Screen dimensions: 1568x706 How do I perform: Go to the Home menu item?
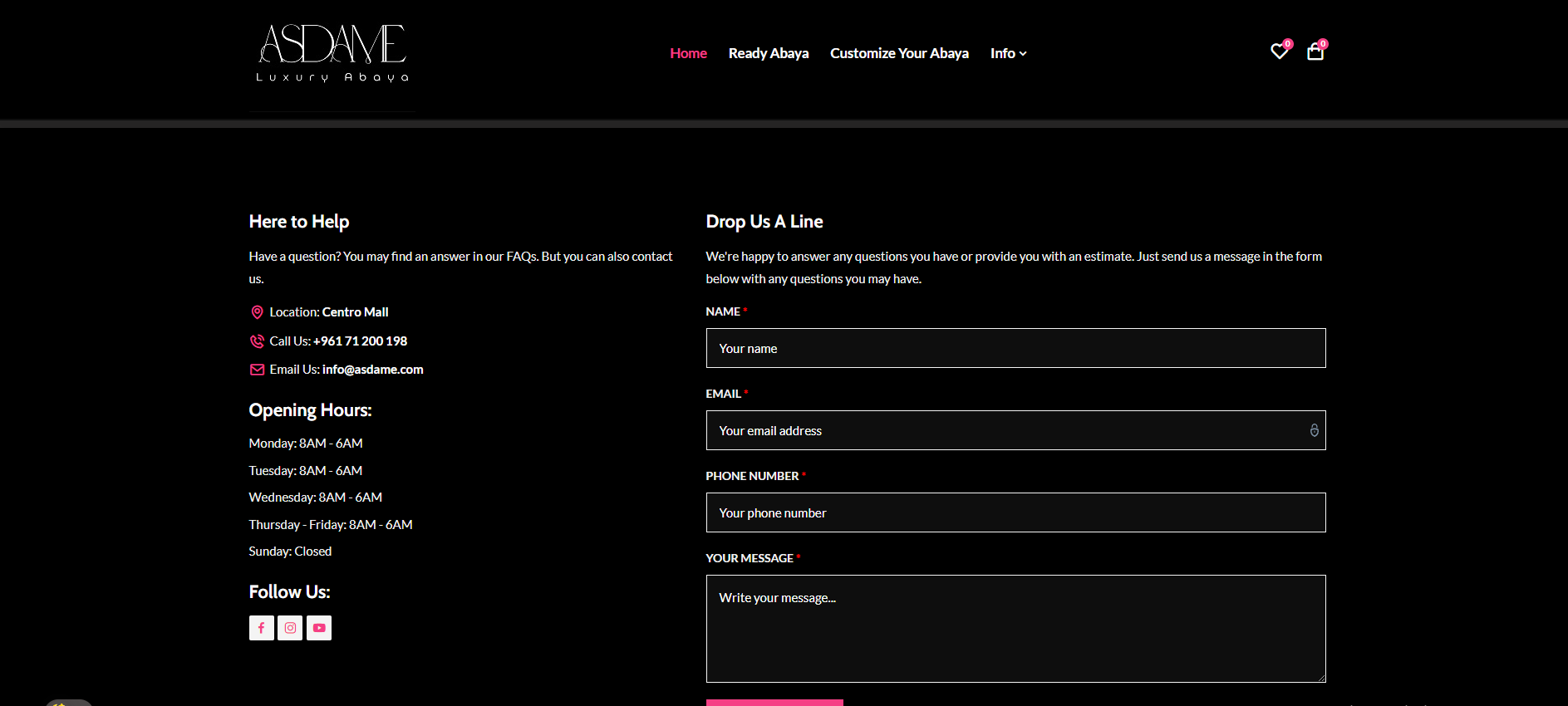[688, 53]
